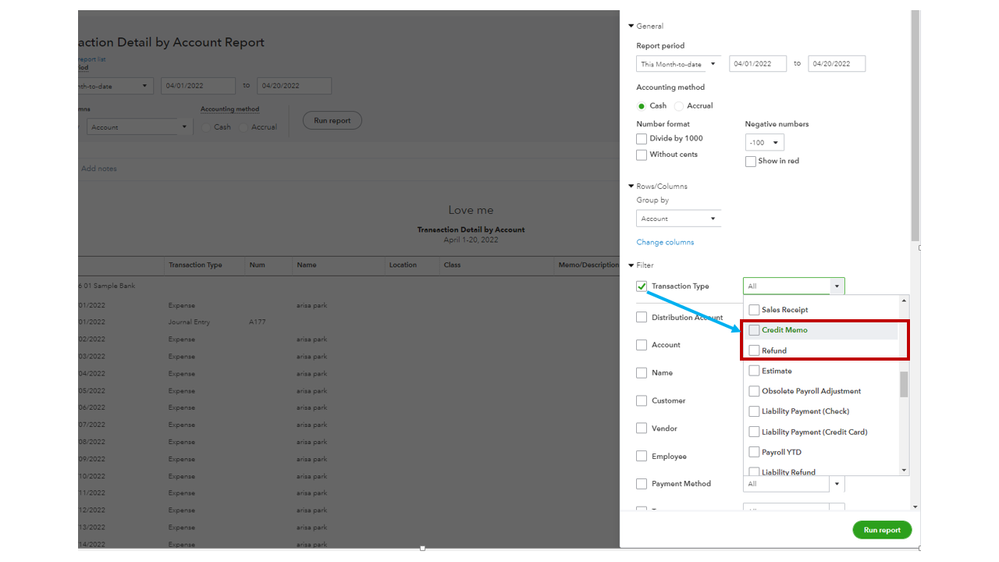Select the Accrual accounting method
999x562 pixels.
click(679, 106)
